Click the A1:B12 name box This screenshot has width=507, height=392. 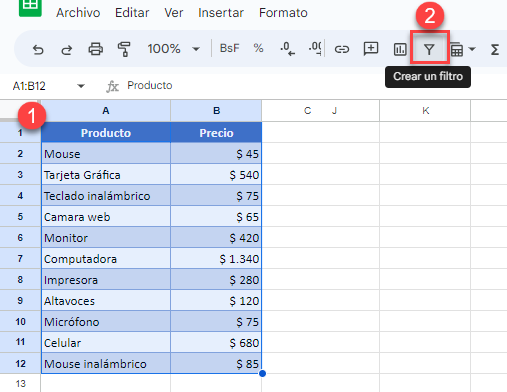pos(29,86)
